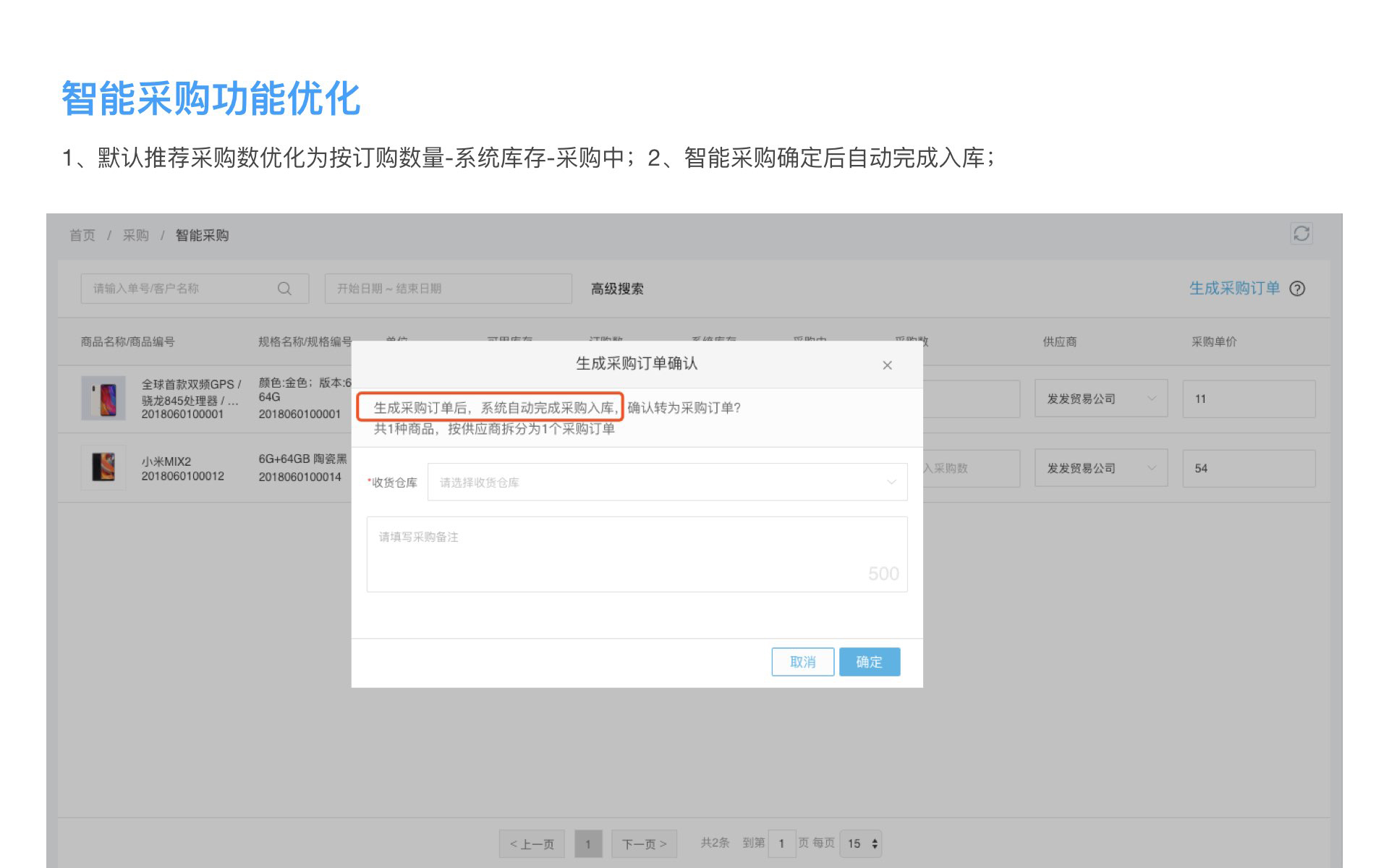The height and width of the screenshot is (868, 1389).
Task: Expand second row 发发贸易公司 supplier dropdown
Action: pos(1100,468)
